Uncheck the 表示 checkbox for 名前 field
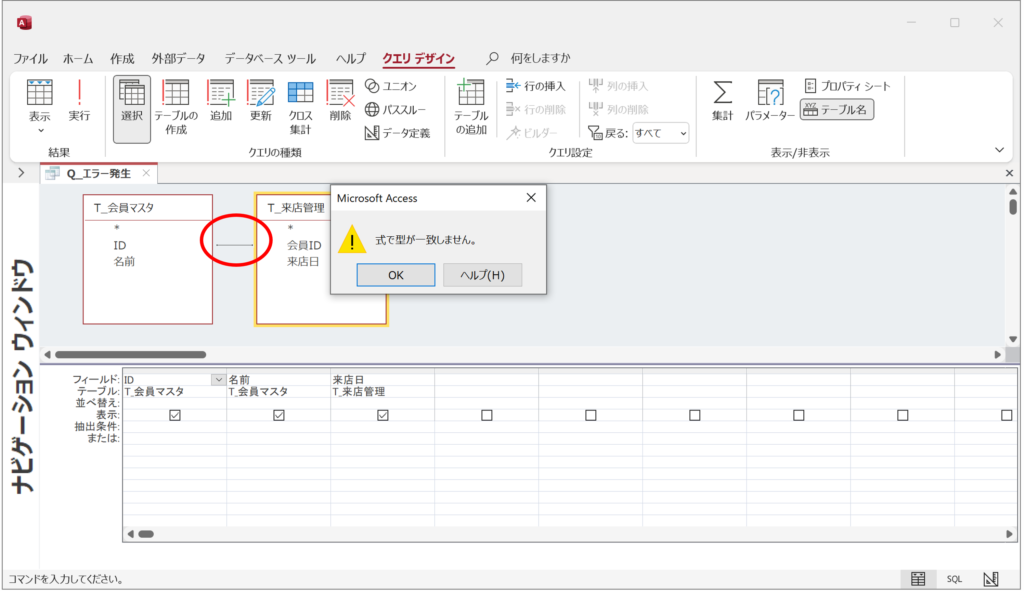 pyautogui.click(x=278, y=414)
